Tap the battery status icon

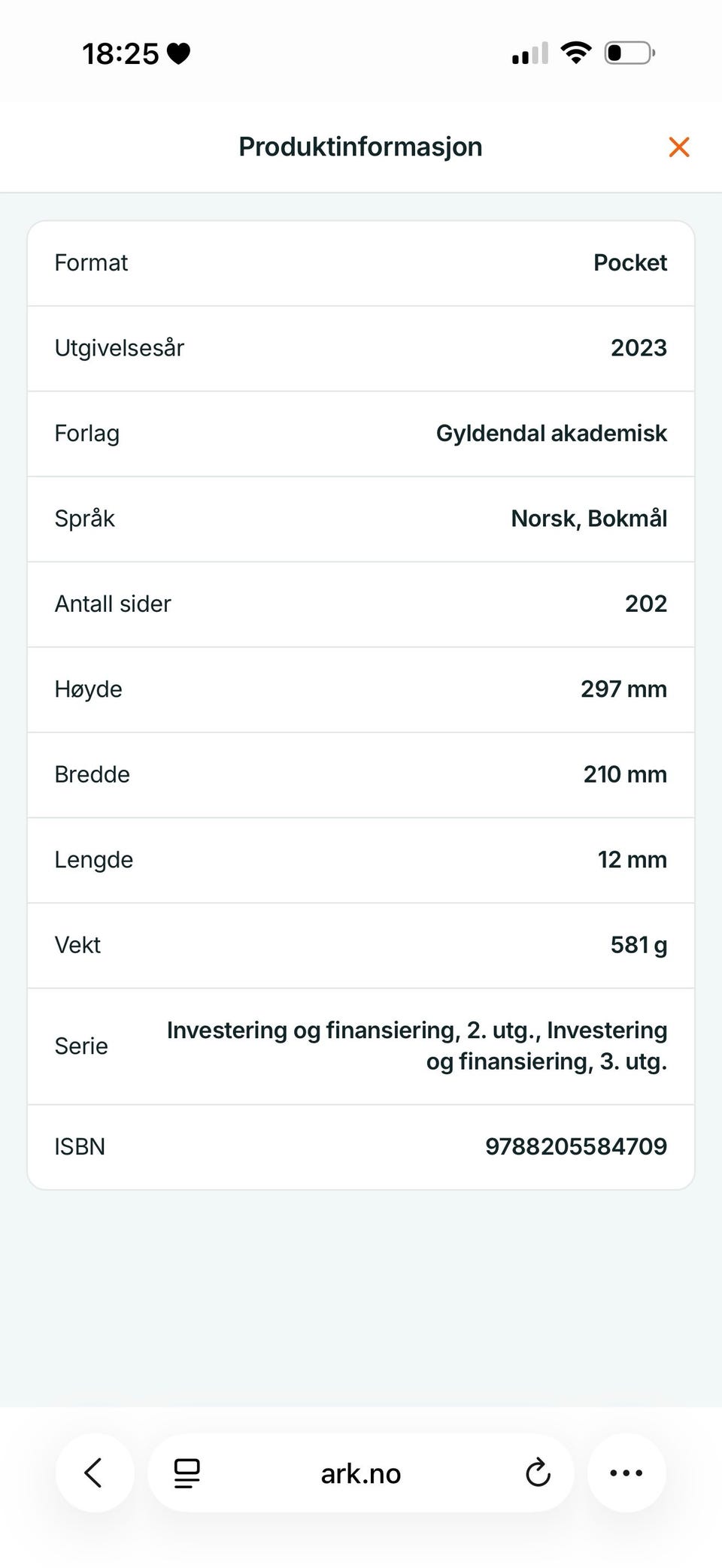(x=630, y=53)
